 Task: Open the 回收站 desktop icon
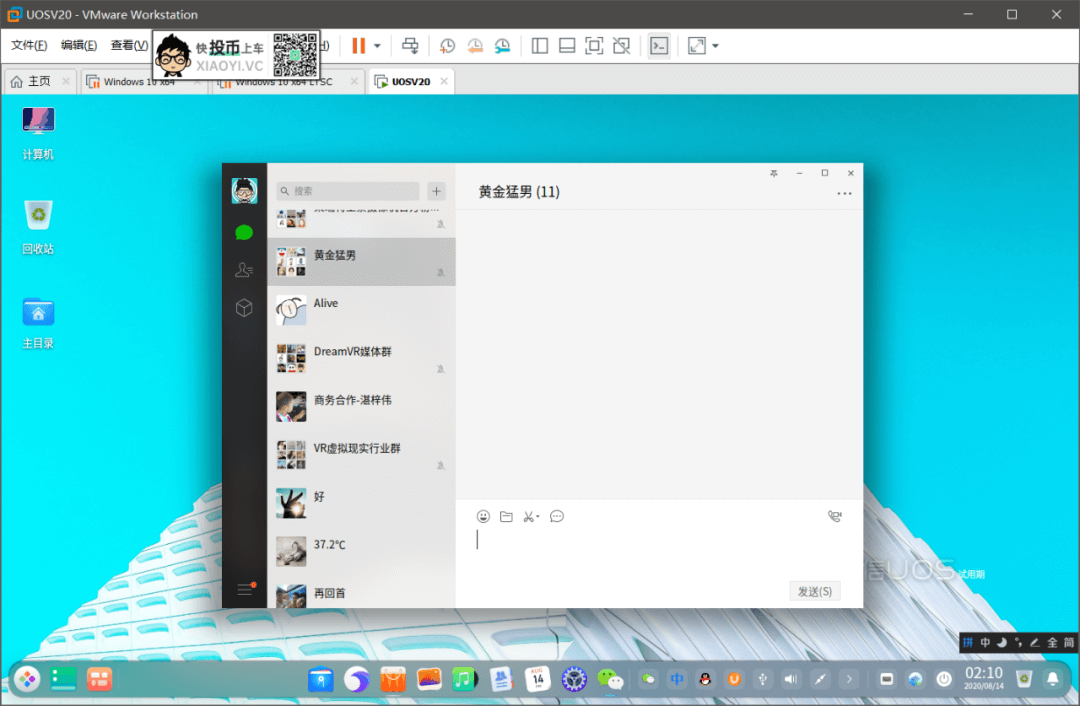click(38, 227)
